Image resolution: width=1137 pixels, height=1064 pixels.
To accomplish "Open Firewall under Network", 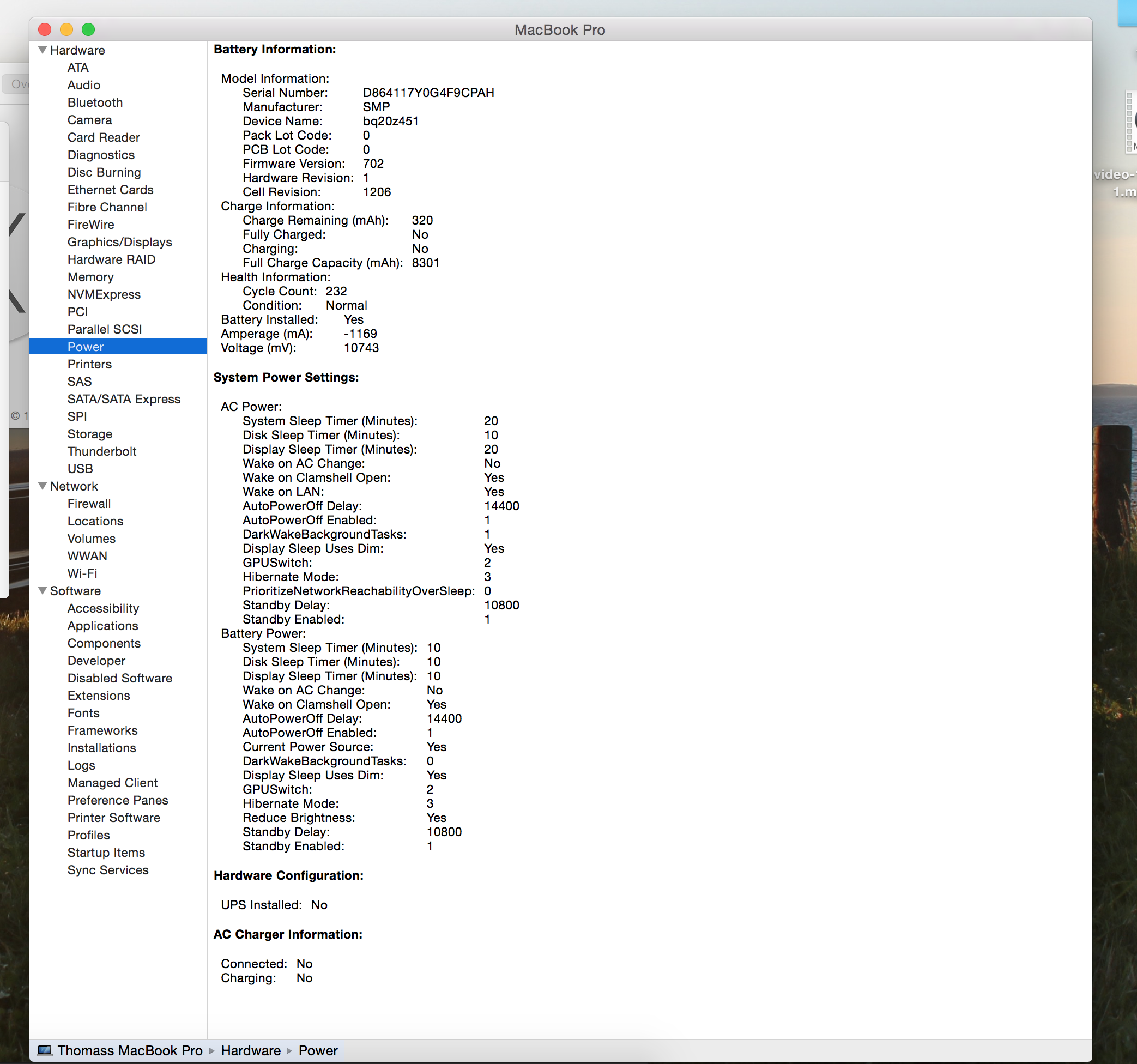I will click(x=89, y=504).
